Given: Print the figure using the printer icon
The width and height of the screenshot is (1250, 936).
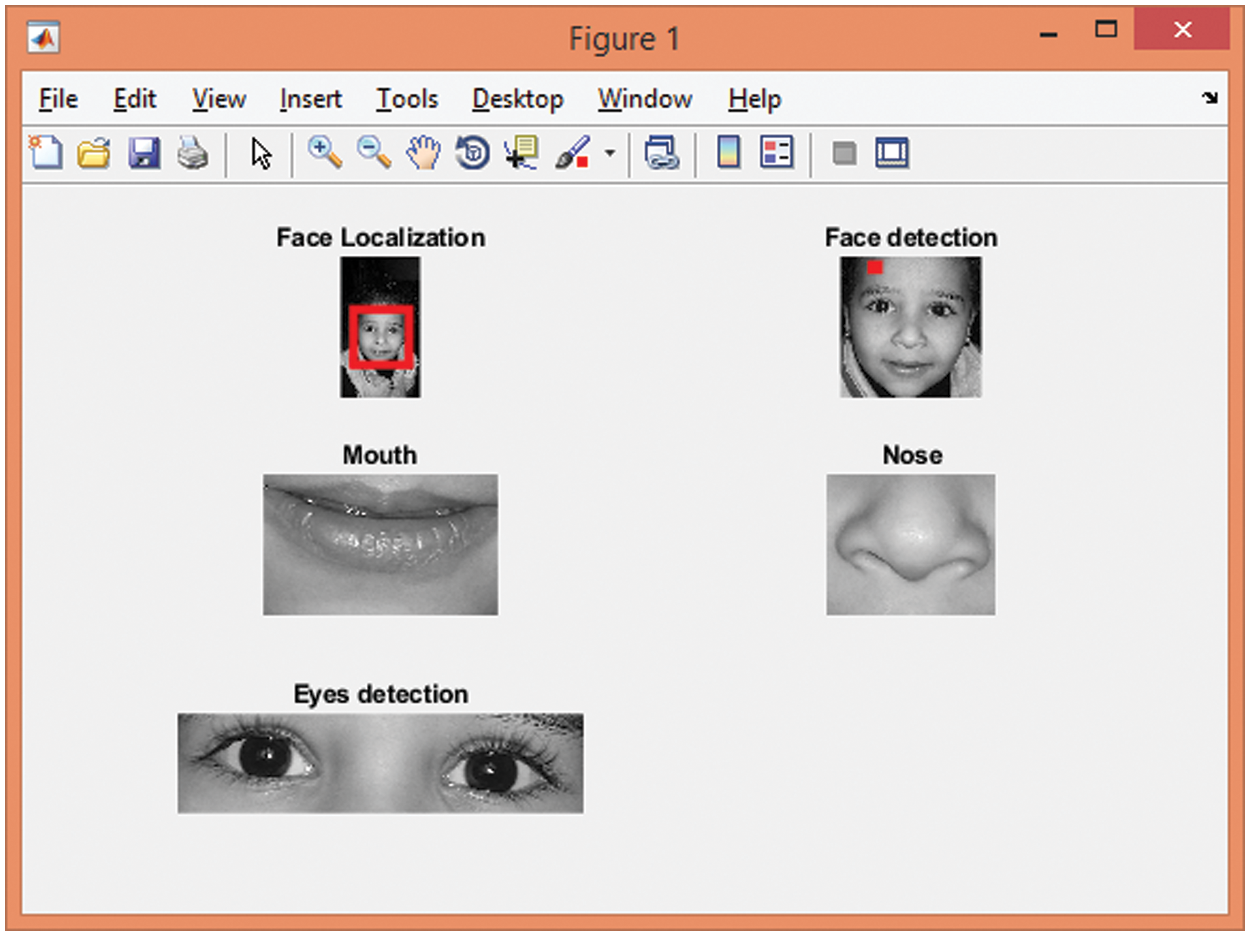Looking at the screenshot, I should [192, 154].
